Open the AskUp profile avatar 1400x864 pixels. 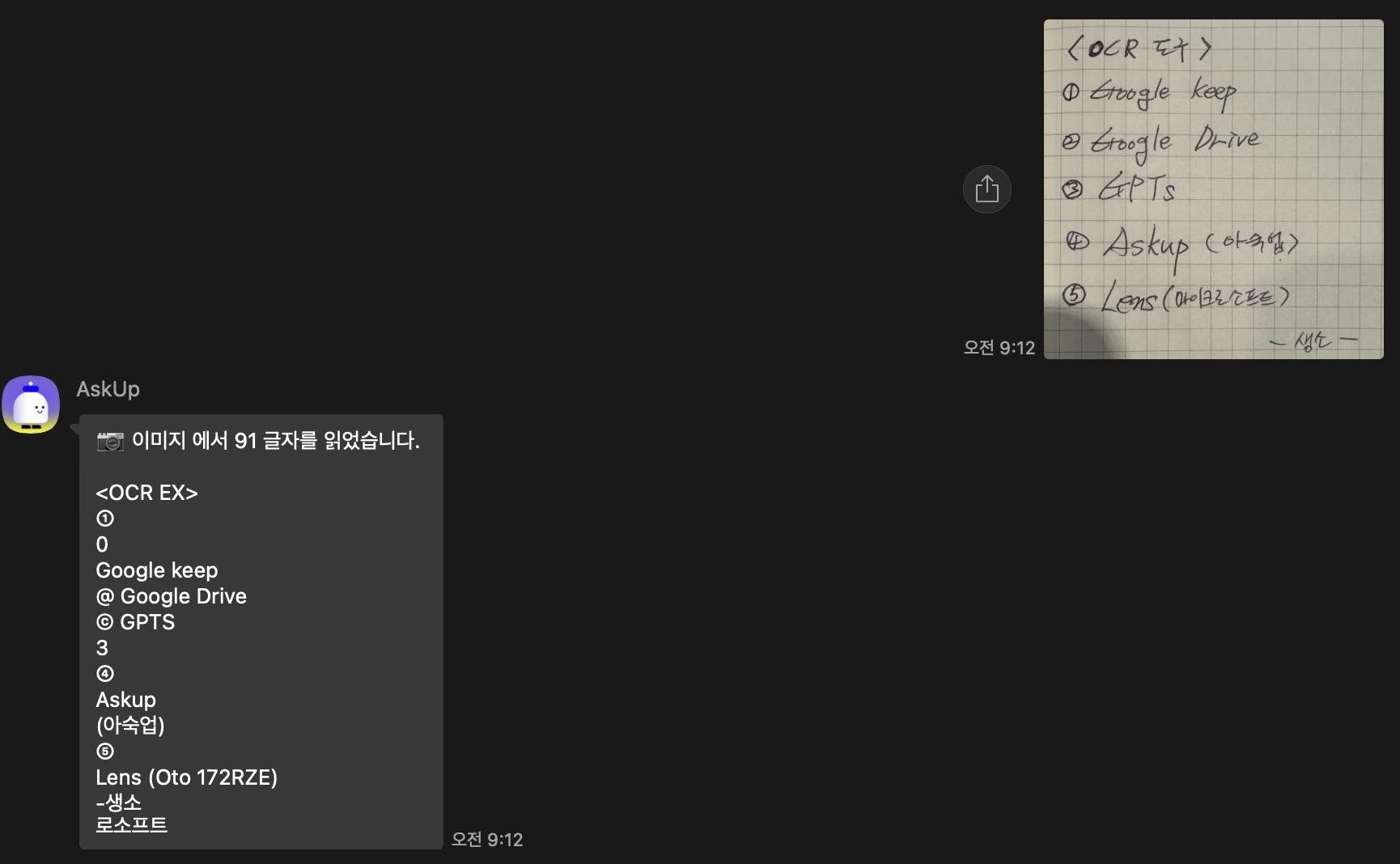tap(31, 404)
